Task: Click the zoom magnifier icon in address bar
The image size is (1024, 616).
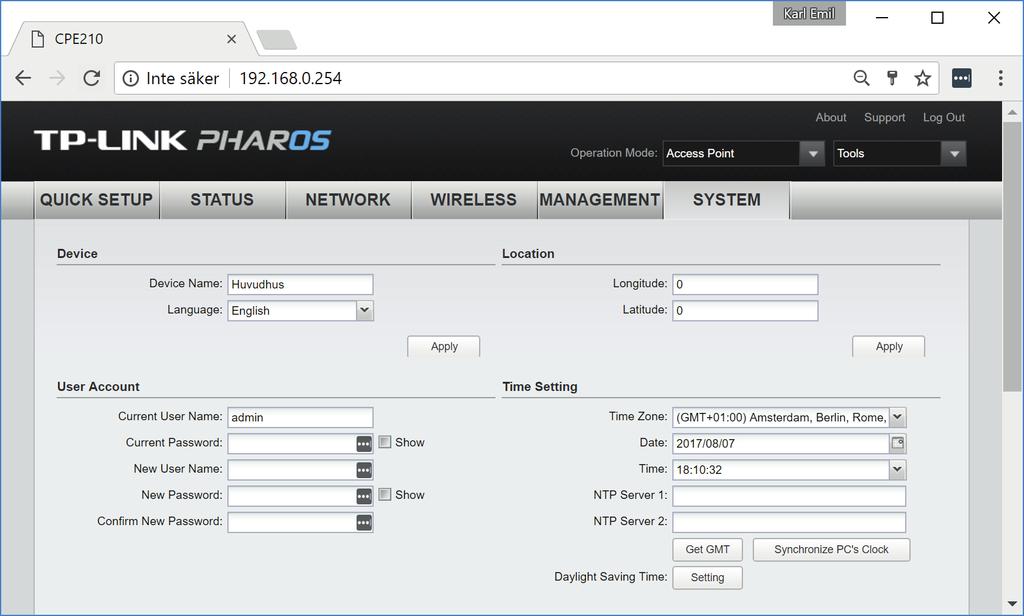Action: tap(861, 78)
